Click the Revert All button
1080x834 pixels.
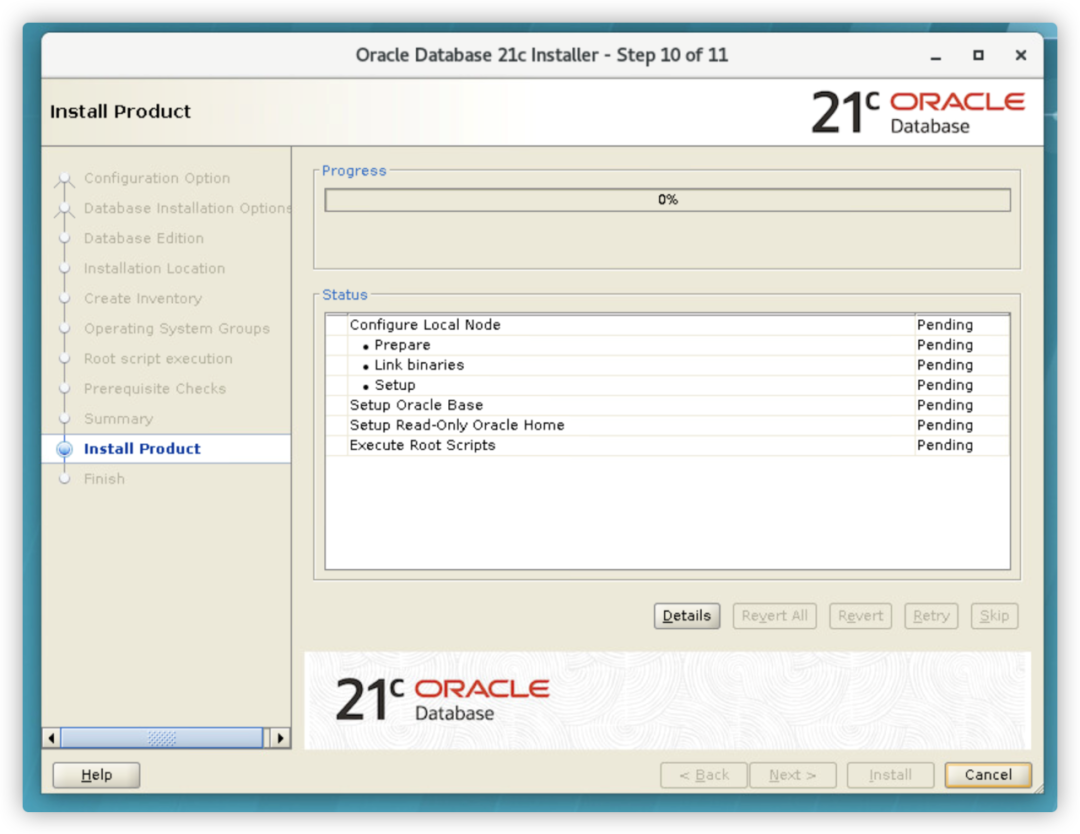point(774,616)
